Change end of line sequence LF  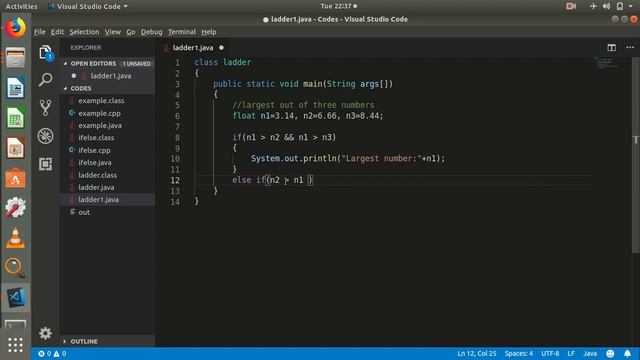(571, 353)
